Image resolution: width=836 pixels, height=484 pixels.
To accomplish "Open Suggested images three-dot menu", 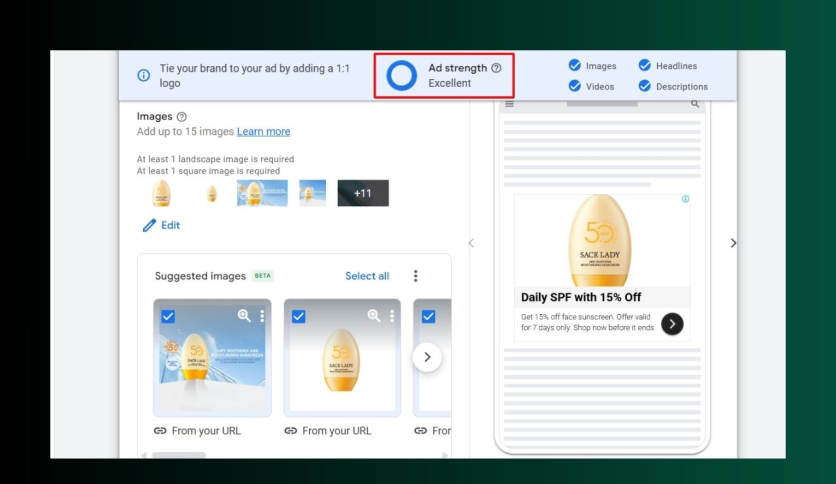I will pos(415,276).
